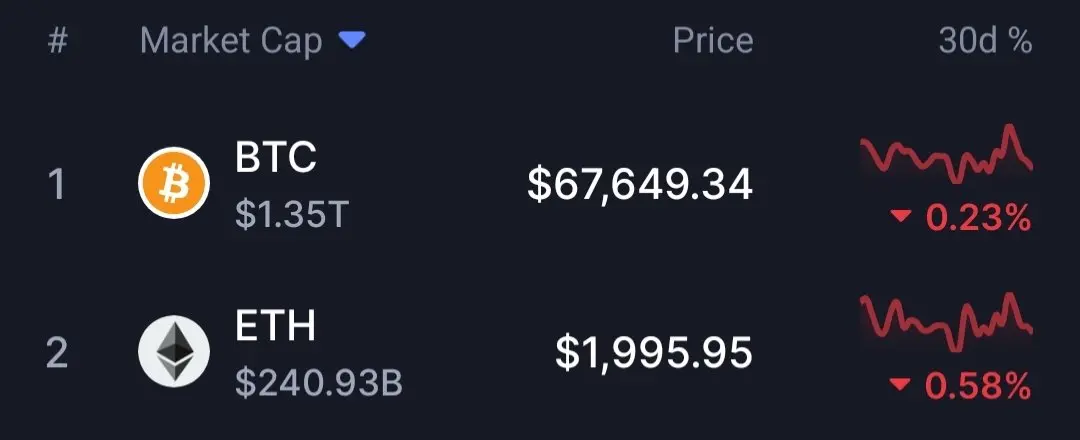Click rank number 1 in the list
Viewport: 1080px width, 440px height.
tap(57, 184)
